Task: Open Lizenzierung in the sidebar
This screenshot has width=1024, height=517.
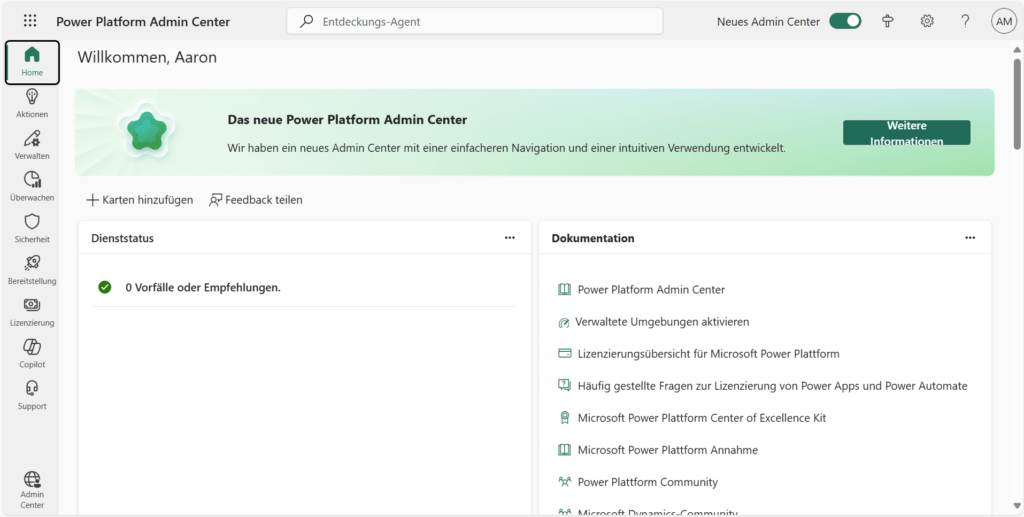Action: point(32,311)
